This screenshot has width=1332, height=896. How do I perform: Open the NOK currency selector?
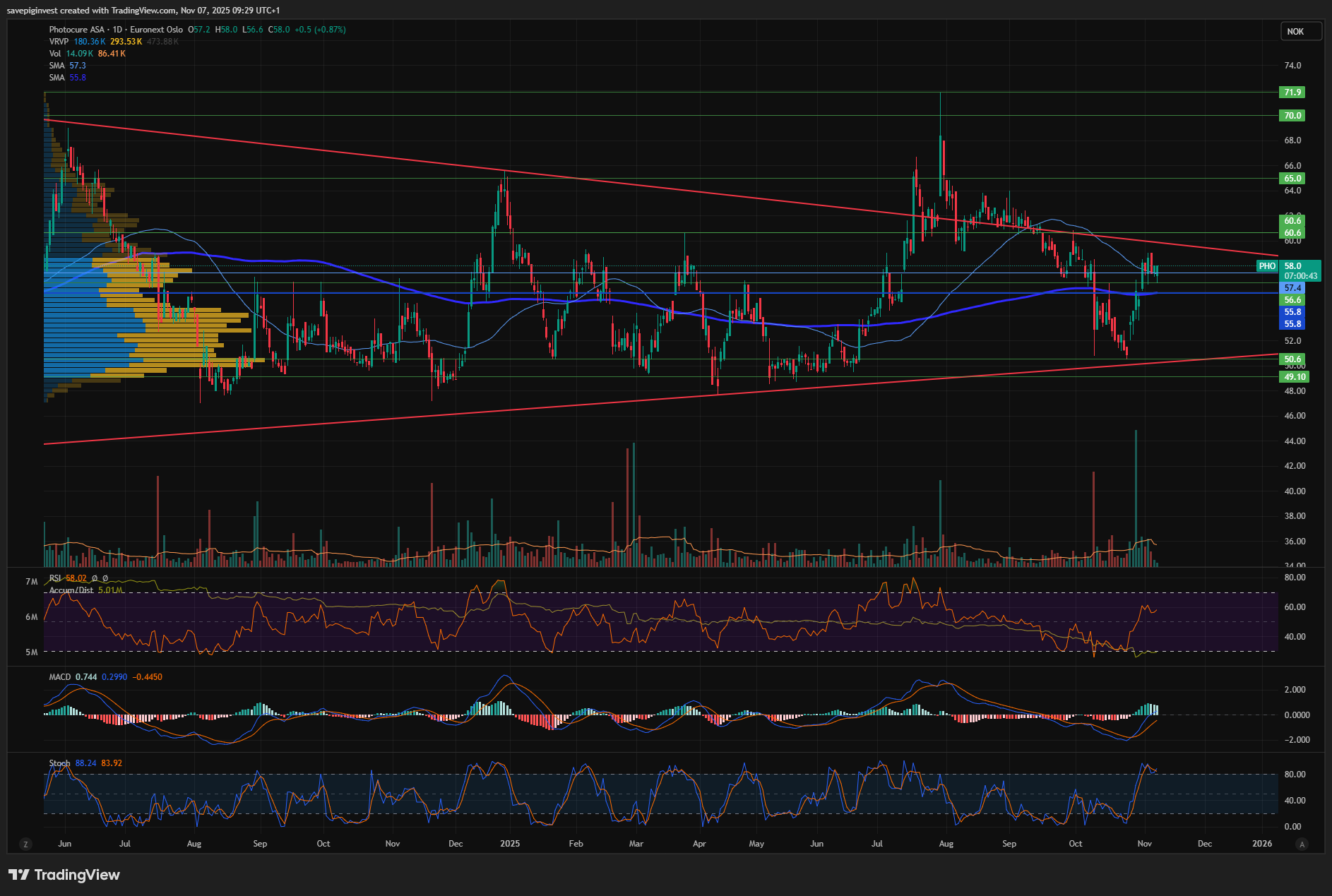click(1300, 32)
